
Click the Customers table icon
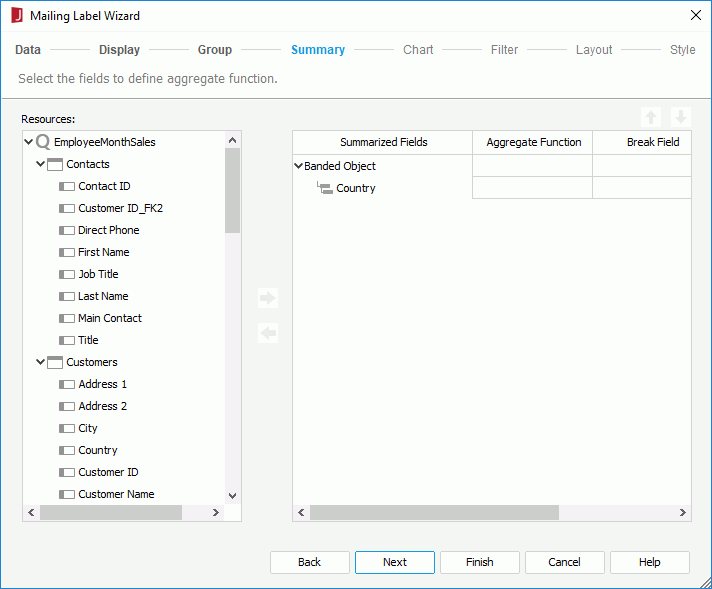pyautogui.click(x=55, y=362)
